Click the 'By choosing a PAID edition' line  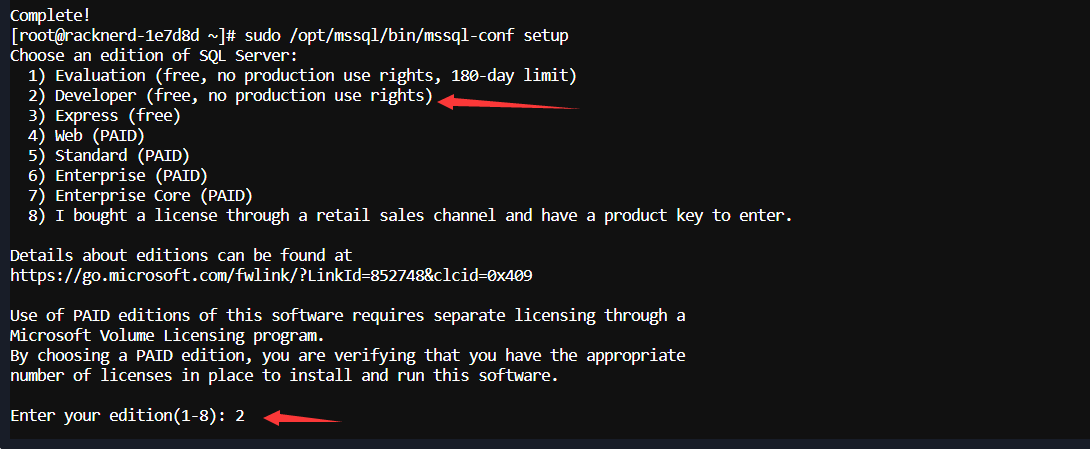(347, 354)
